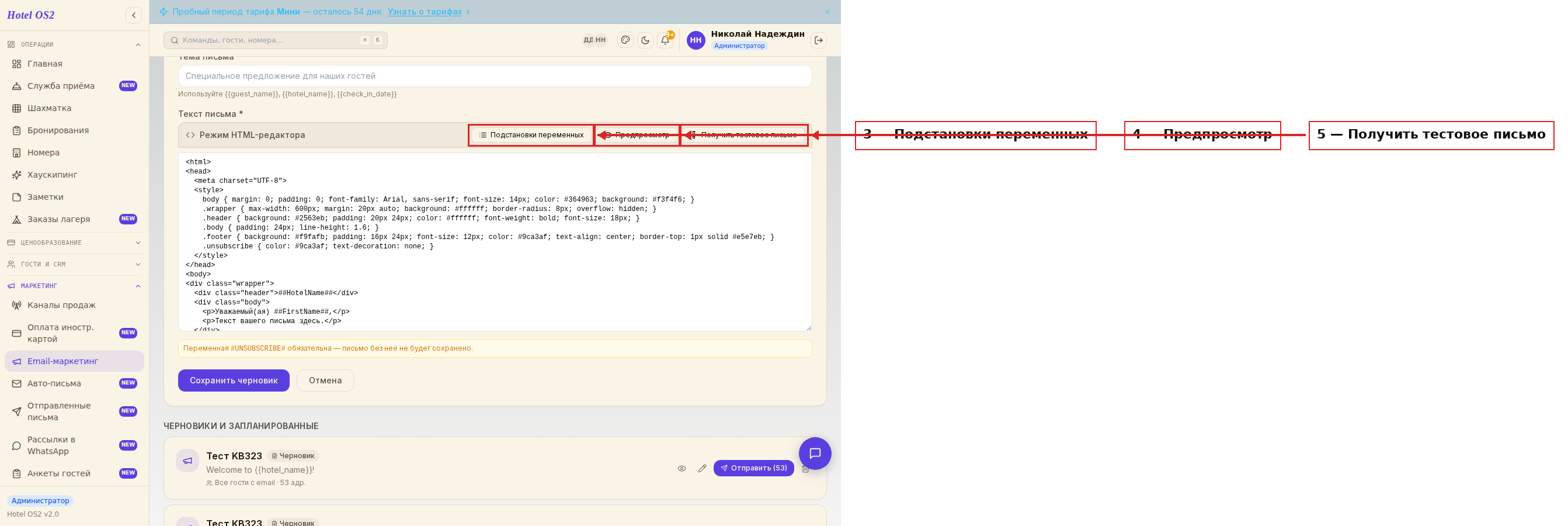This screenshot has height=526, width=1568.
Task: Switch to dark mode via moon icon
Action: (645, 40)
